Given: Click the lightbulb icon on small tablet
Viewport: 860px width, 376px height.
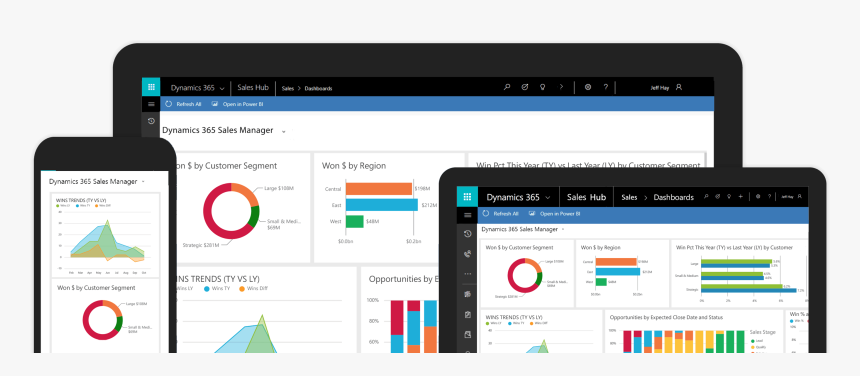Looking at the screenshot, I should tap(729, 196).
